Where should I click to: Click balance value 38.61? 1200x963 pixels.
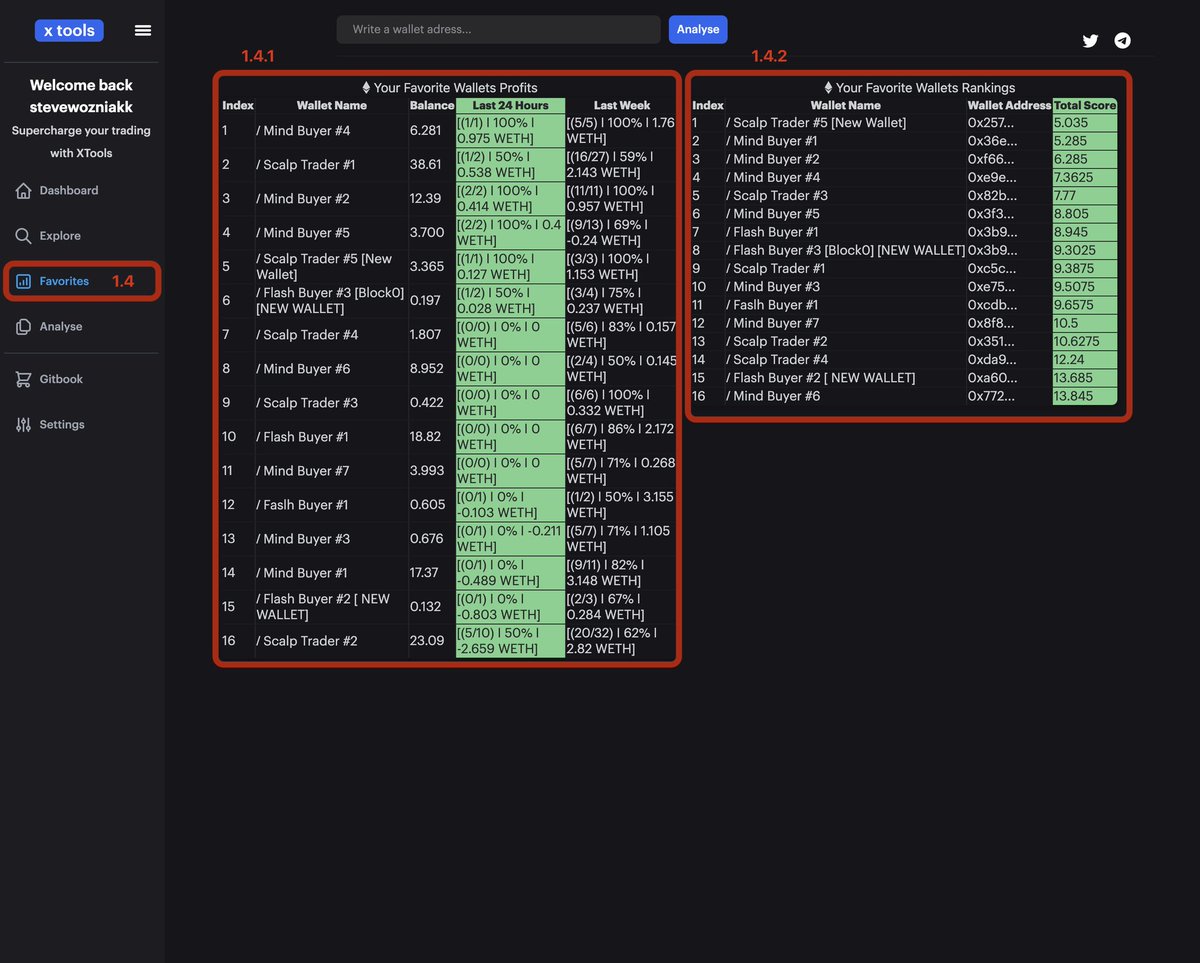pos(425,165)
